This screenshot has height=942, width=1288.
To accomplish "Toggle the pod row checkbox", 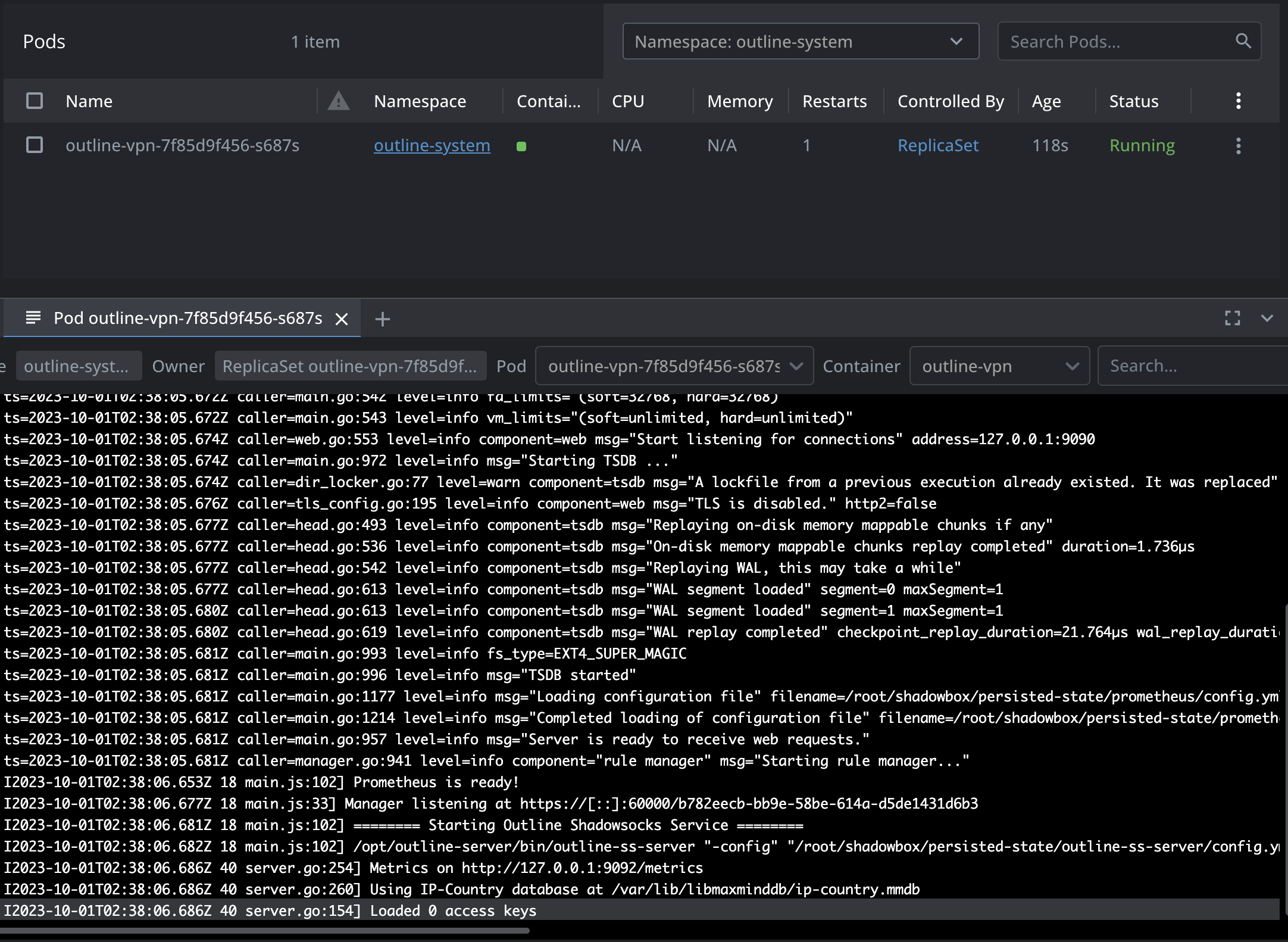I will point(34,144).
